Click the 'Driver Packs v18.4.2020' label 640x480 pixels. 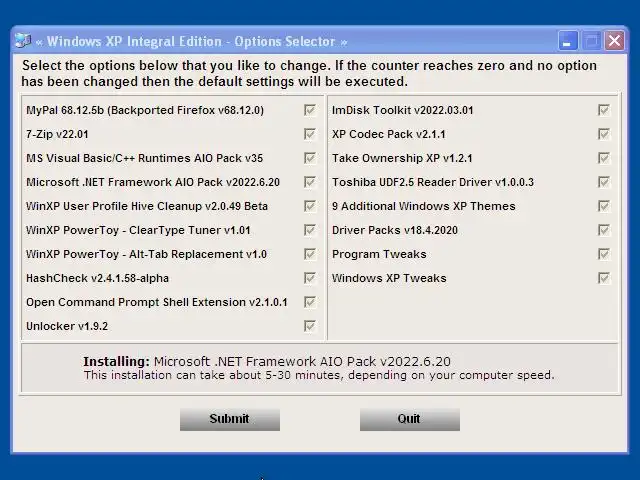coord(395,230)
